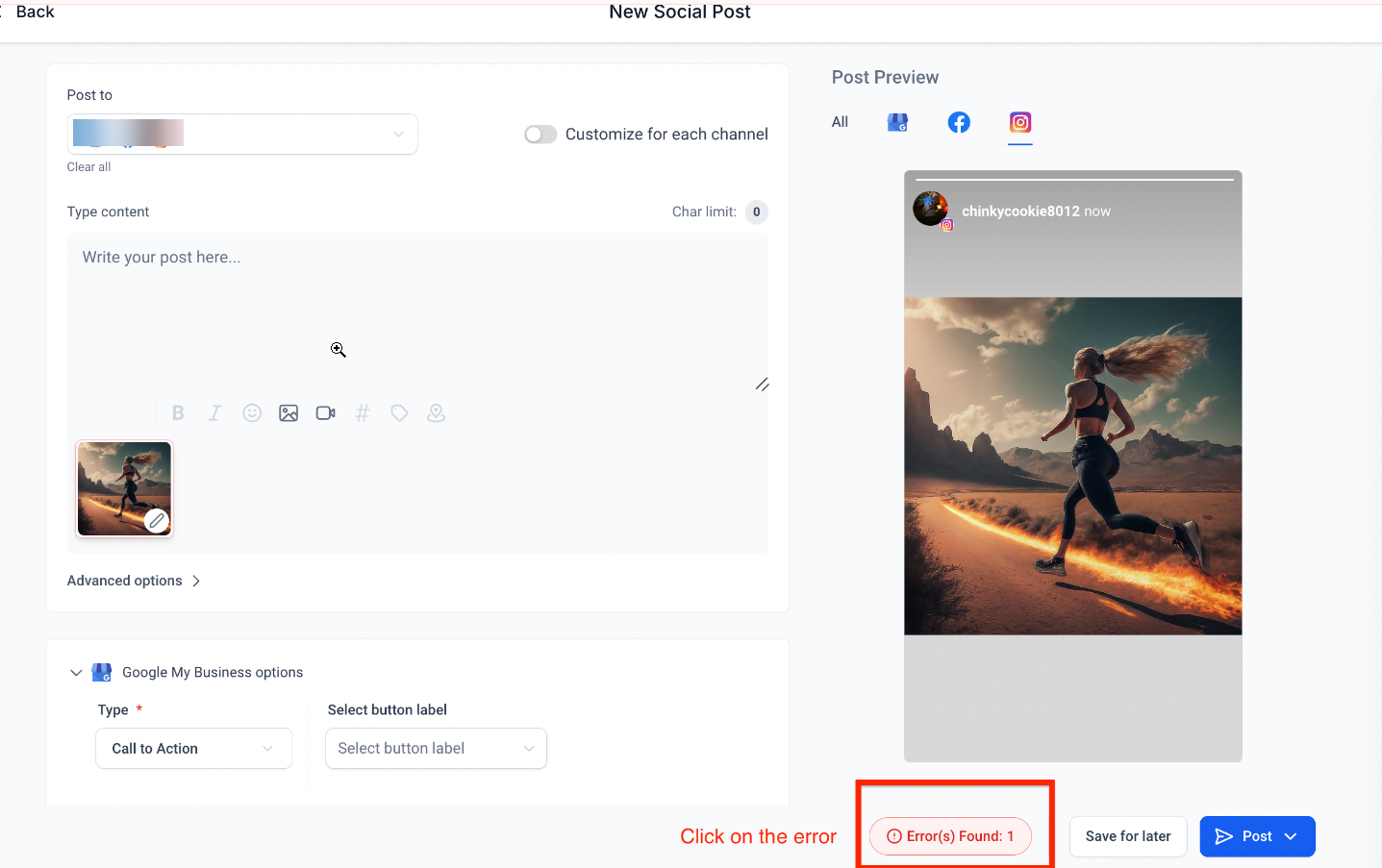Click the Bold formatting icon
The height and width of the screenshot is (868, 1382).
pyautogui.click(x=178, y=412)
